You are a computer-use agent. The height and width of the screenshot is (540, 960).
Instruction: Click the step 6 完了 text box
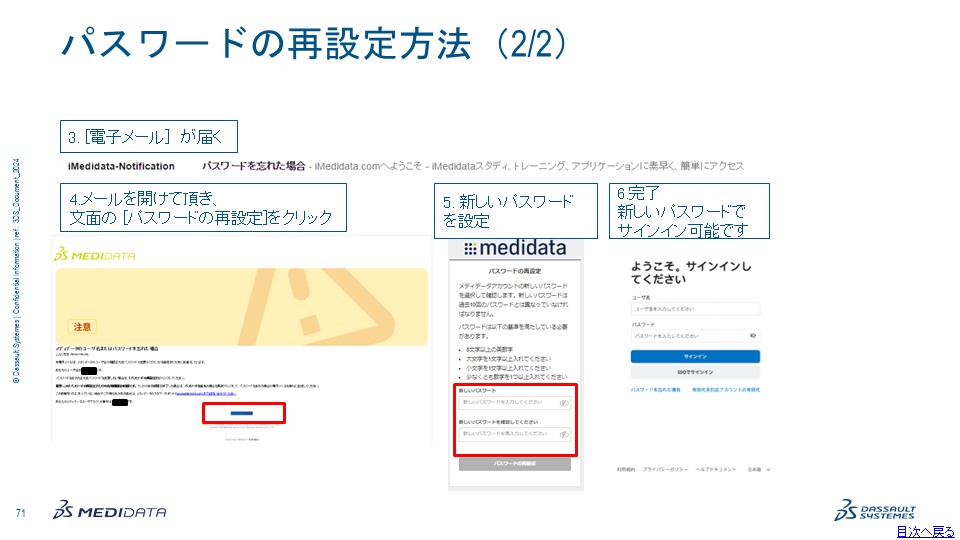tap(689, 211)
